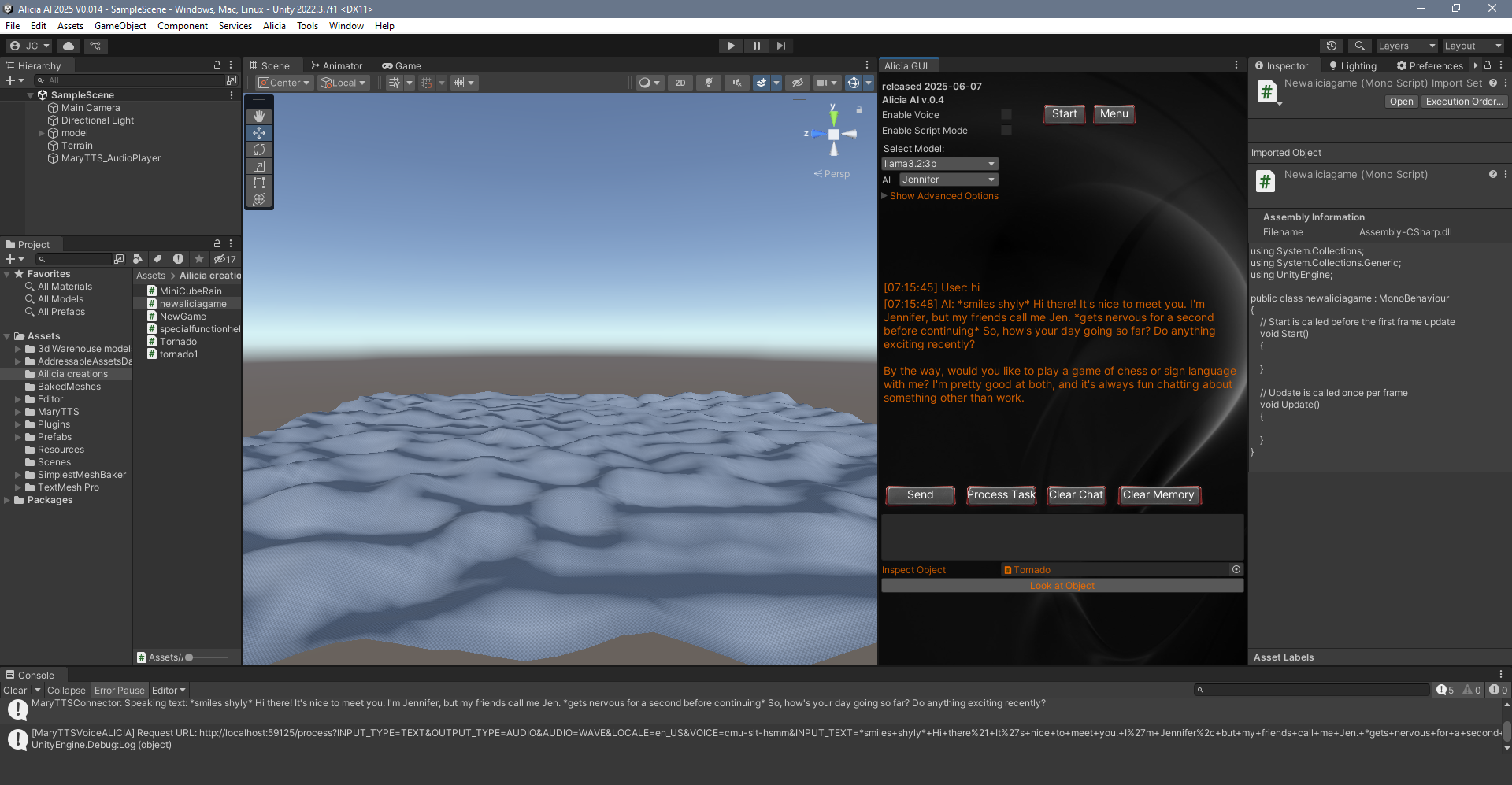Open the Layers dropdown
1512x785 pixels.
point(1406,46)
